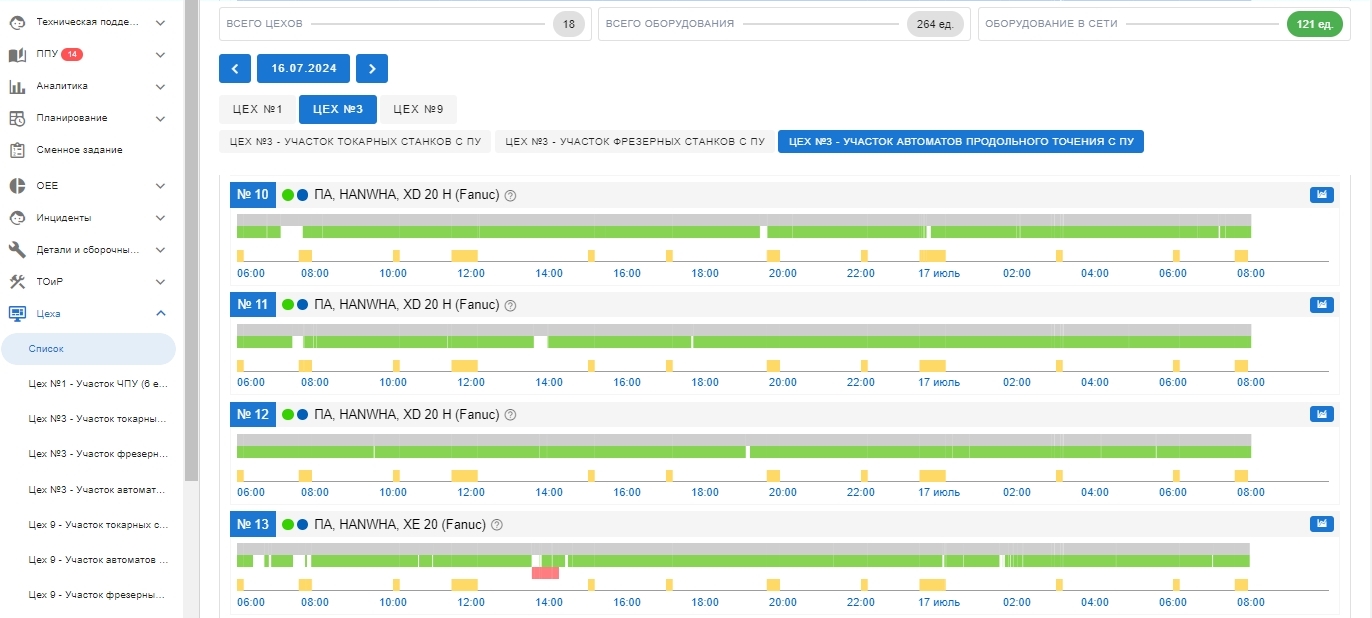
Task: Switch to ЦЕХ №9 tab
Action: pyautogui.click(x=418, y=109)
